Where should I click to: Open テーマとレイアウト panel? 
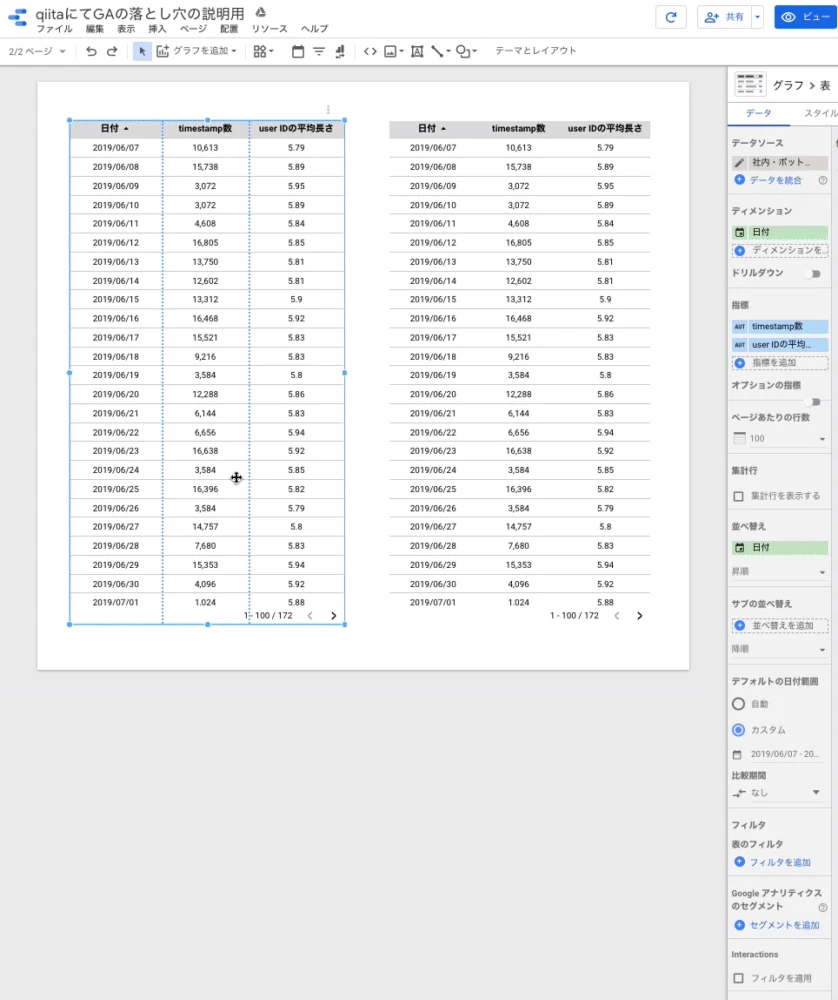[x=536, y=51]
